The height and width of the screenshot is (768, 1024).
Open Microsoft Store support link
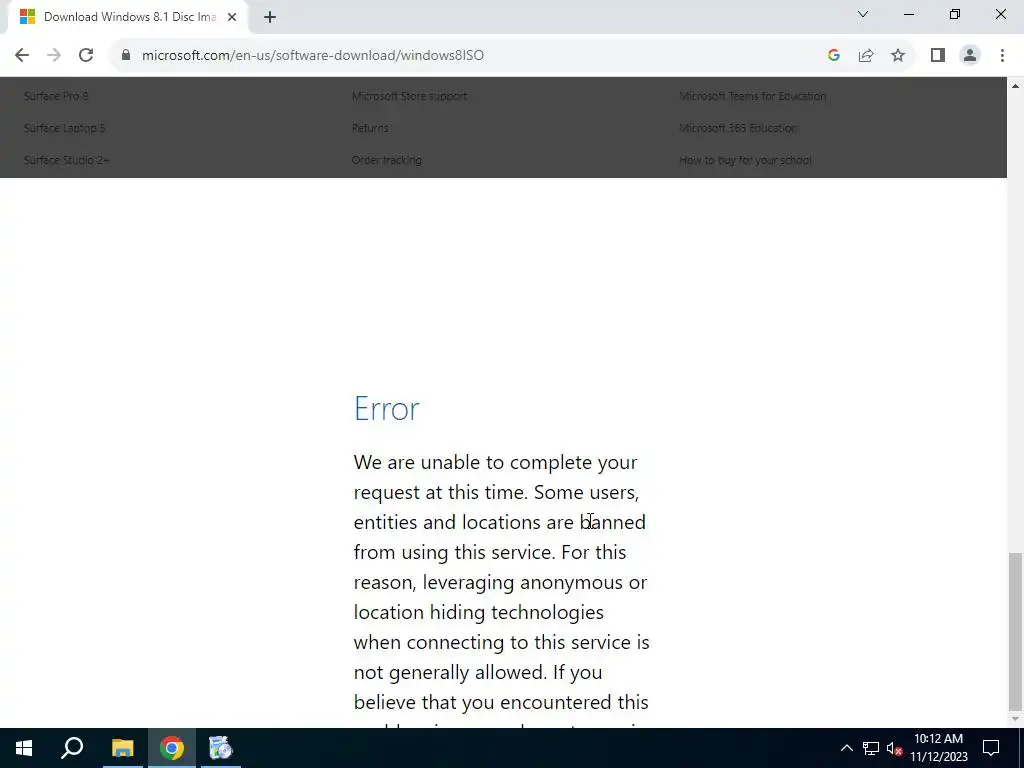[409, 96]
